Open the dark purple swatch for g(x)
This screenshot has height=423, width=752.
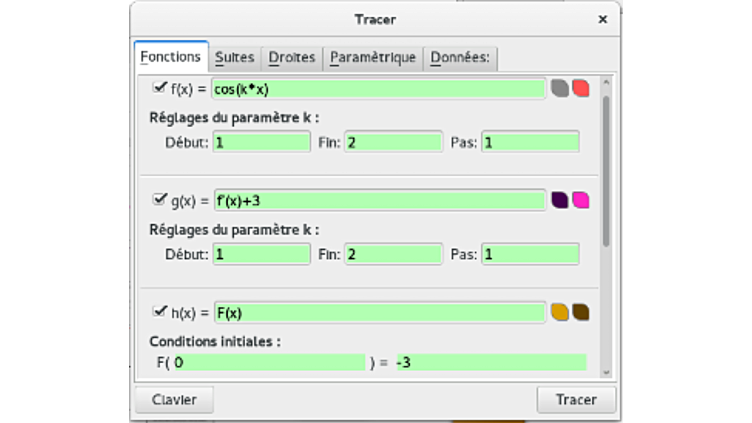click(560, 200)
